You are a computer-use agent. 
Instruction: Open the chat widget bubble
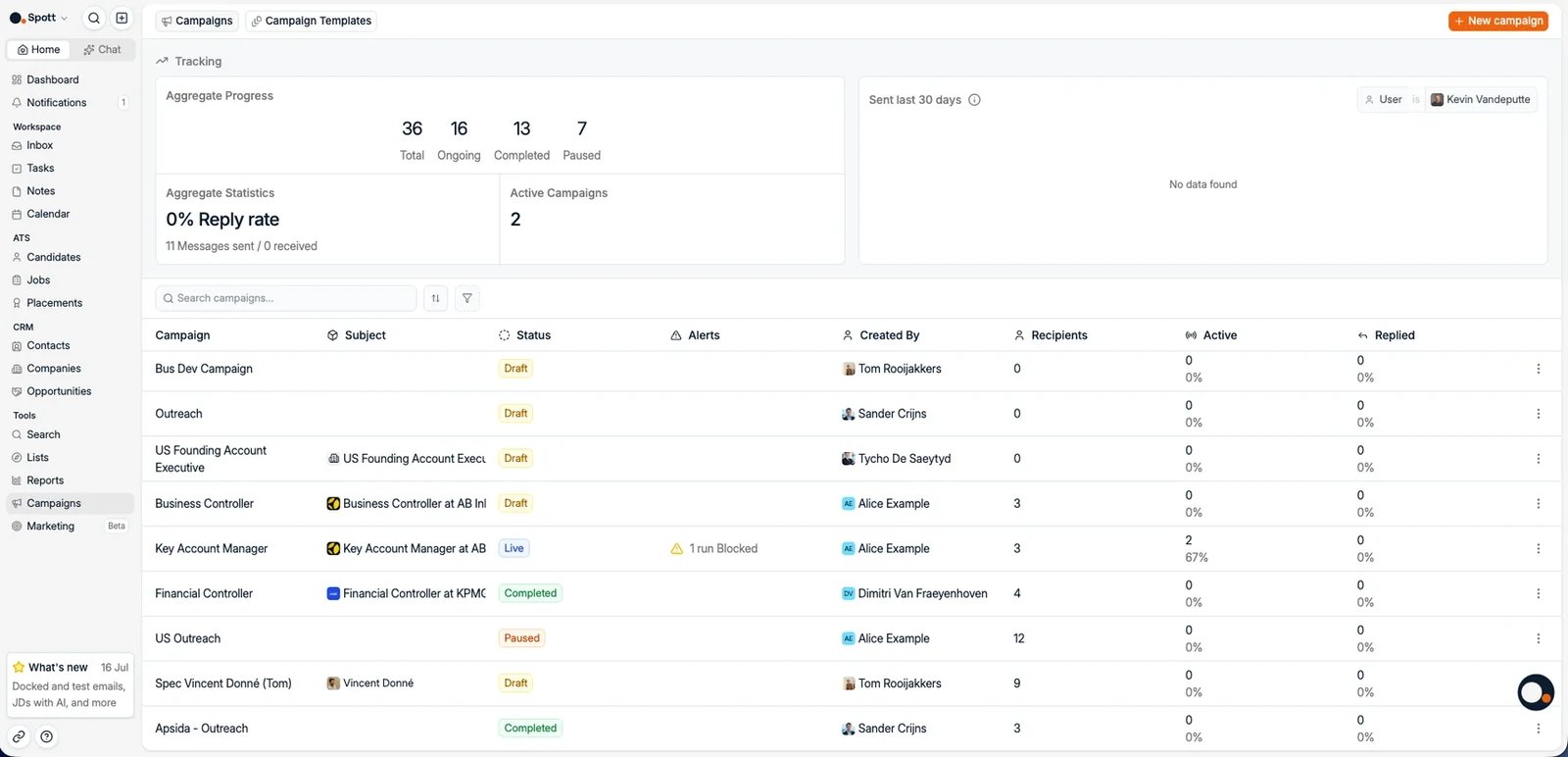coord(1536,692)
